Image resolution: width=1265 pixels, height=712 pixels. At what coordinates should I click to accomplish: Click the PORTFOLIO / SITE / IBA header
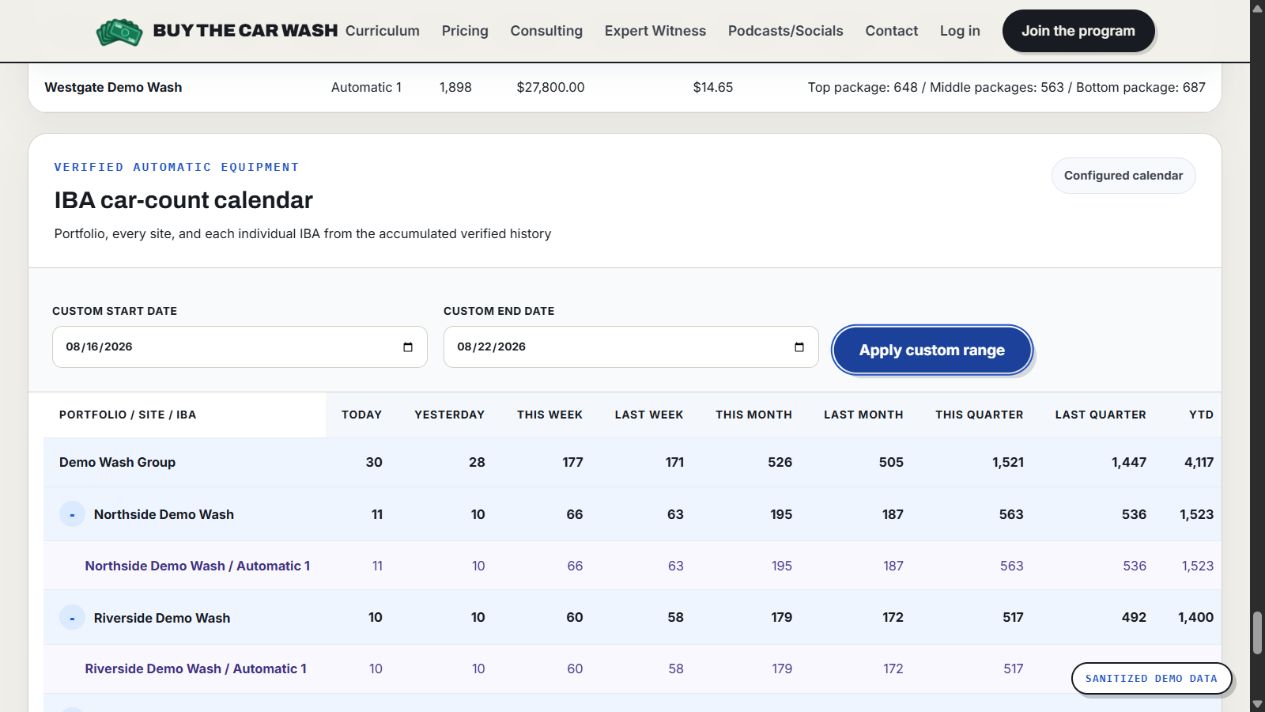[x=127, y=414]
